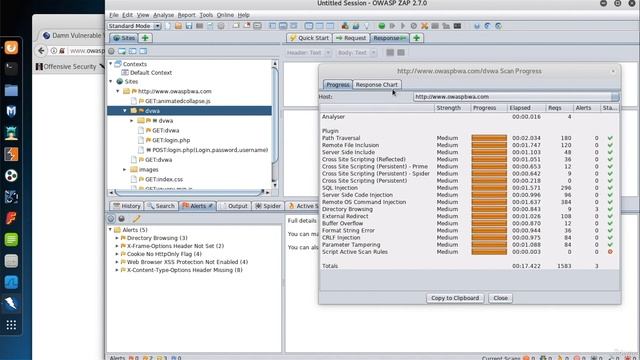Click the globe icon beside the Alerts pencil
This screenshot has width=640, height=360.
[x=122, y=219]
